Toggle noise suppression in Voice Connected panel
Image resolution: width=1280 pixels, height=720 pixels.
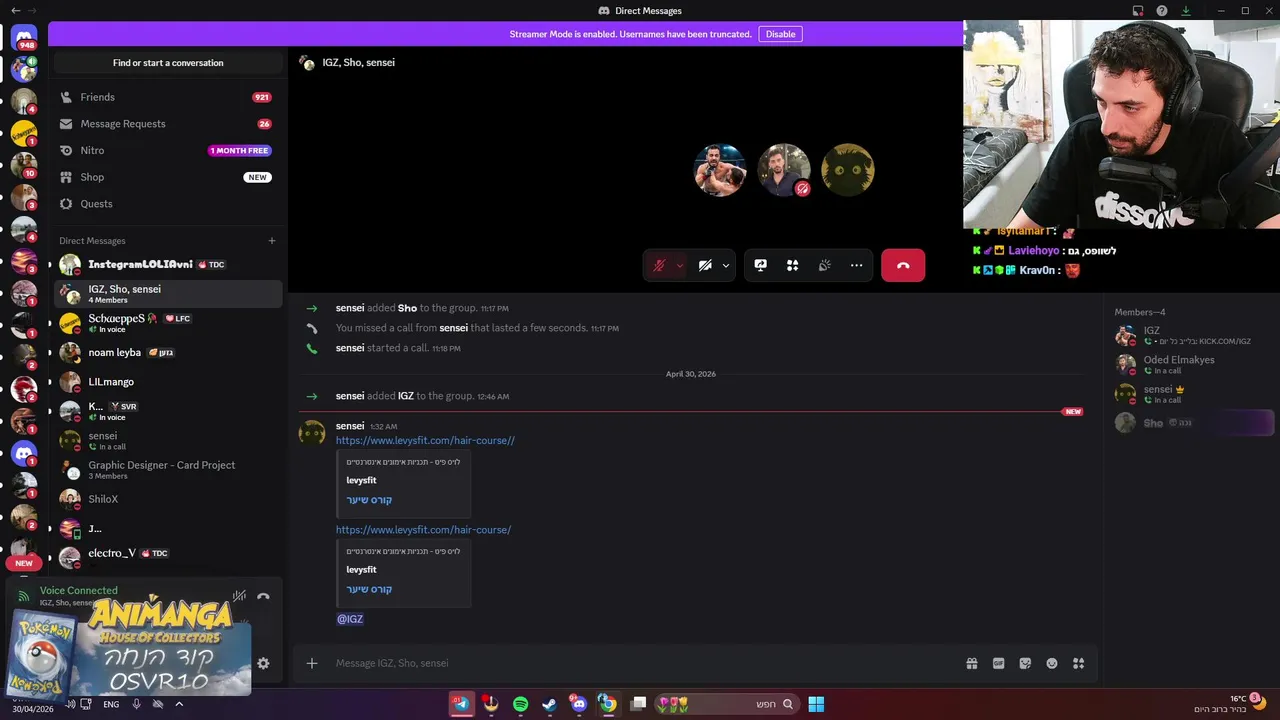[239, 596]
